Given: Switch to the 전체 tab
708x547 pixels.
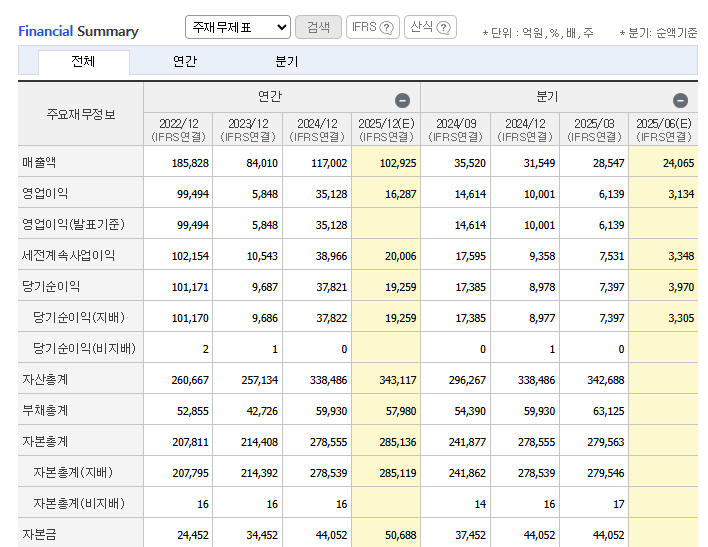Looking at the screenshot, I should (x=84, y=61).
